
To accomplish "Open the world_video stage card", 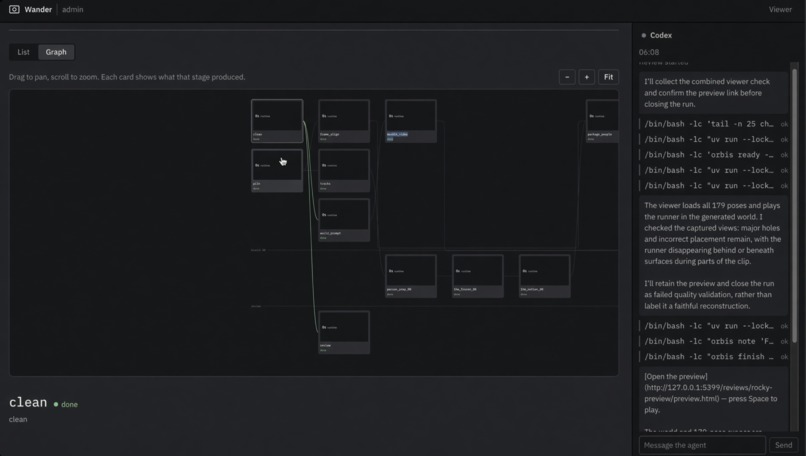I will [411, 121].
